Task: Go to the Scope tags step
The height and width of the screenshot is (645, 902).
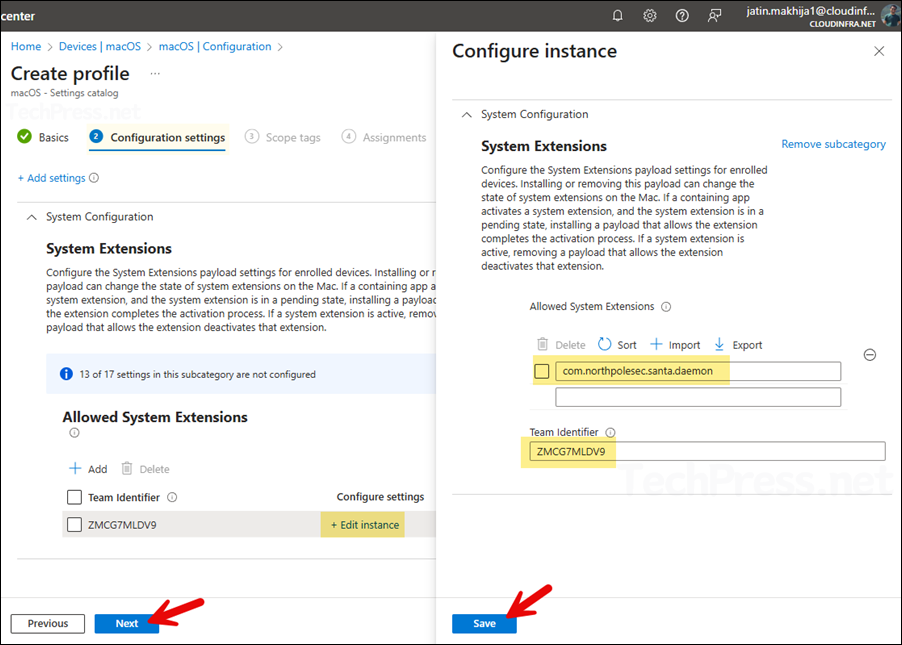Action: (282, 138)
